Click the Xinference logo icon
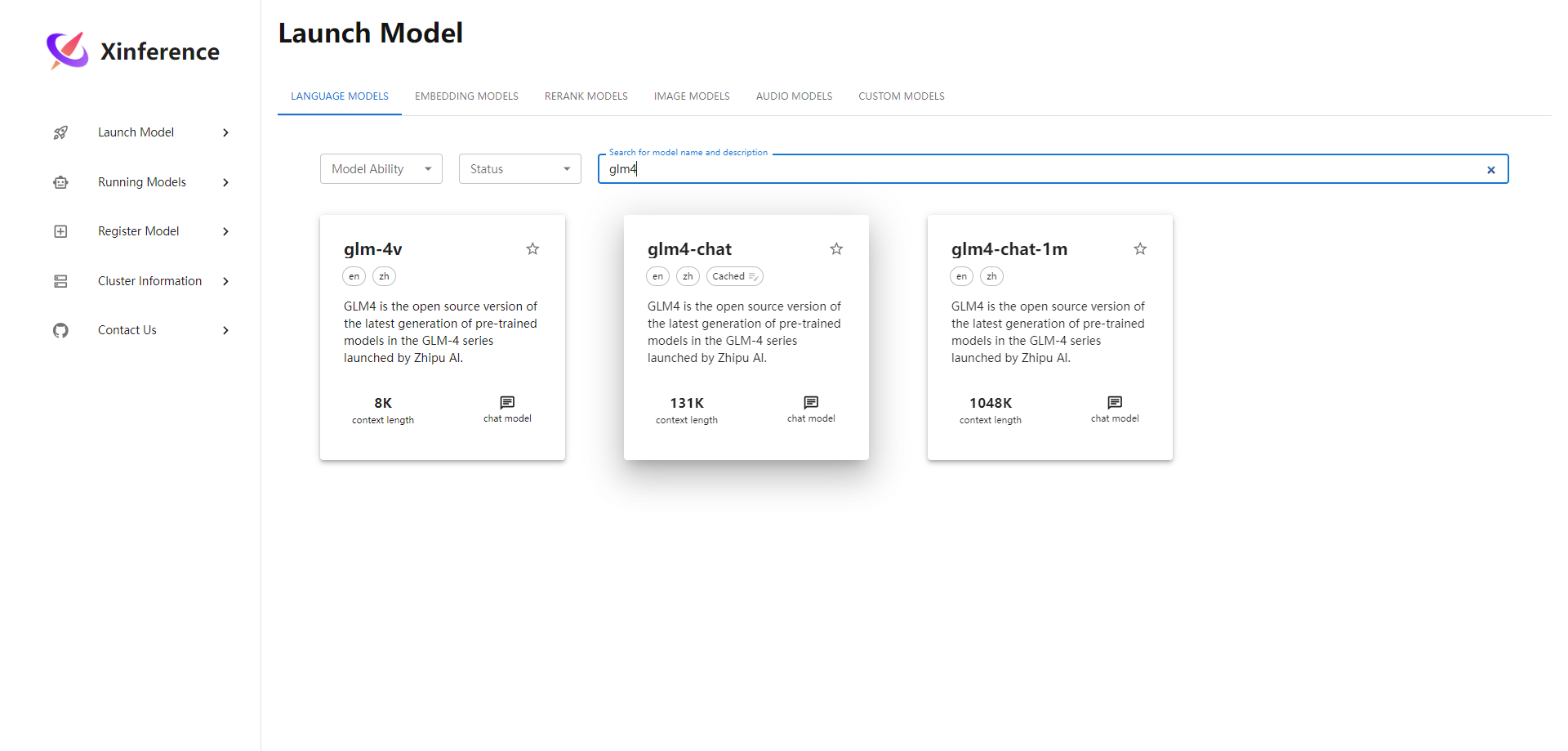Image resolution: width=1568 pixels, height=751 pixels. click(x=68, y=51)
